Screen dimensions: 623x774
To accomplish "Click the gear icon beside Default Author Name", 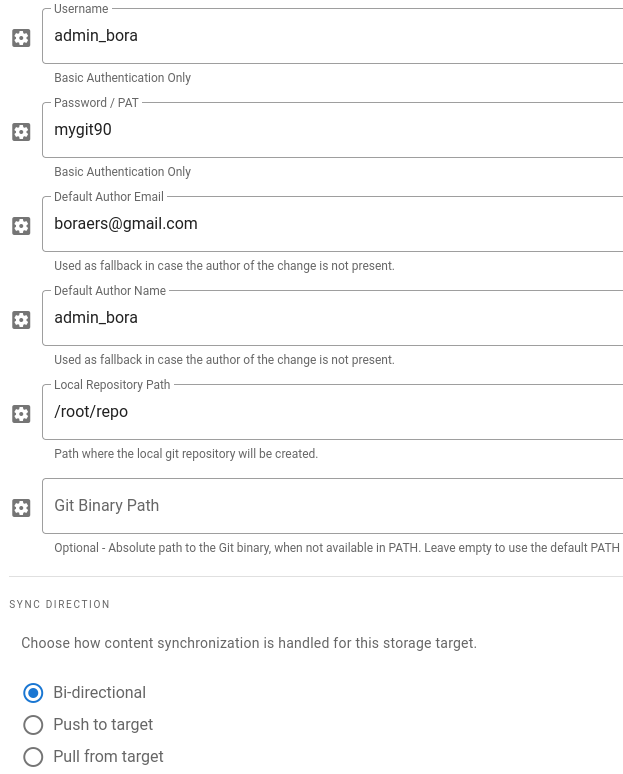I will pos(21,320).
